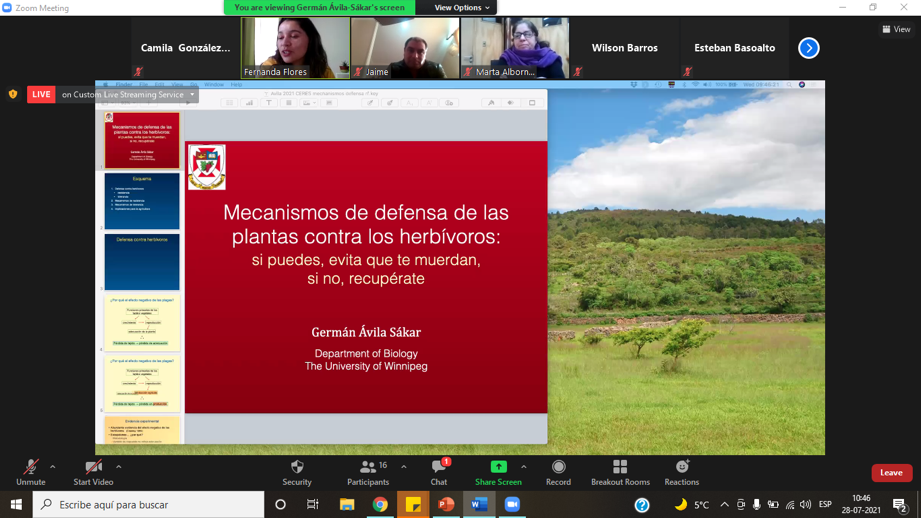The image size is (922, 518).
Task: Select Wilson Barros participant tile
Action: (624, 48)
